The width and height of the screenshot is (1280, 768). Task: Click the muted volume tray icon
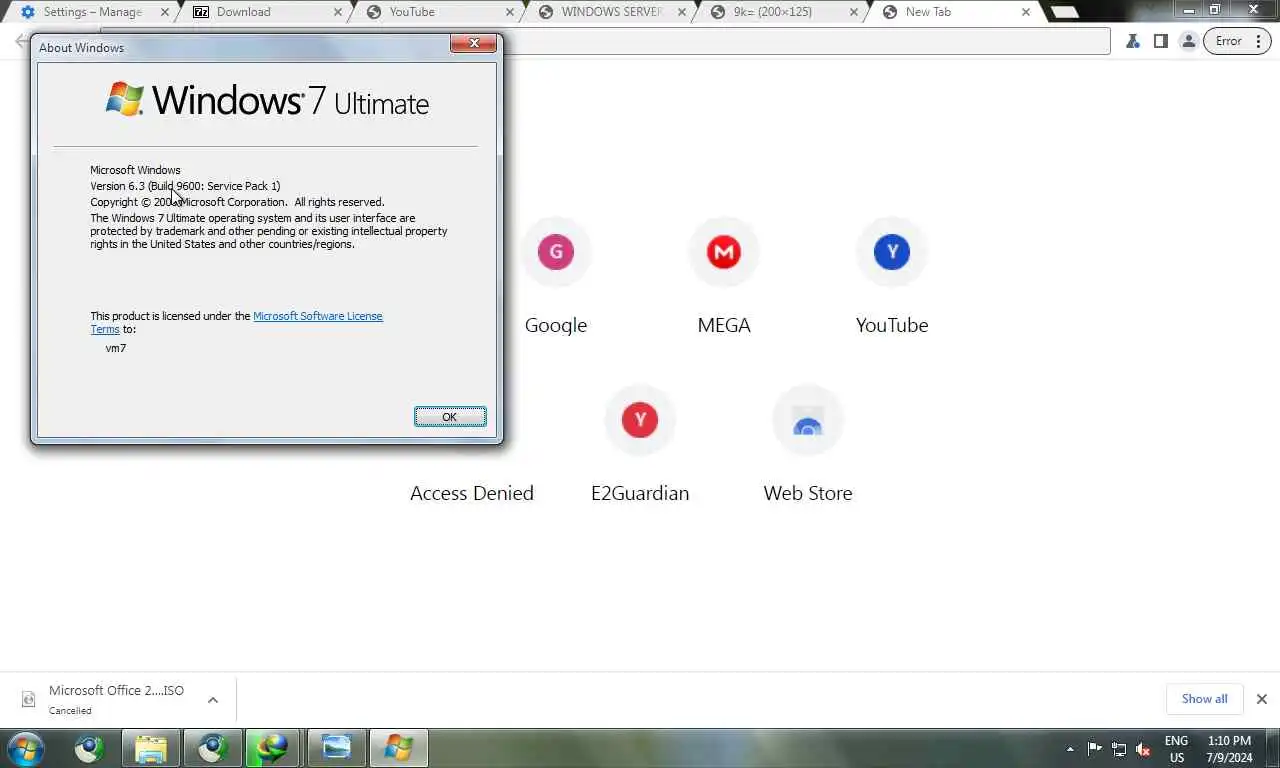pos(1143,749)
